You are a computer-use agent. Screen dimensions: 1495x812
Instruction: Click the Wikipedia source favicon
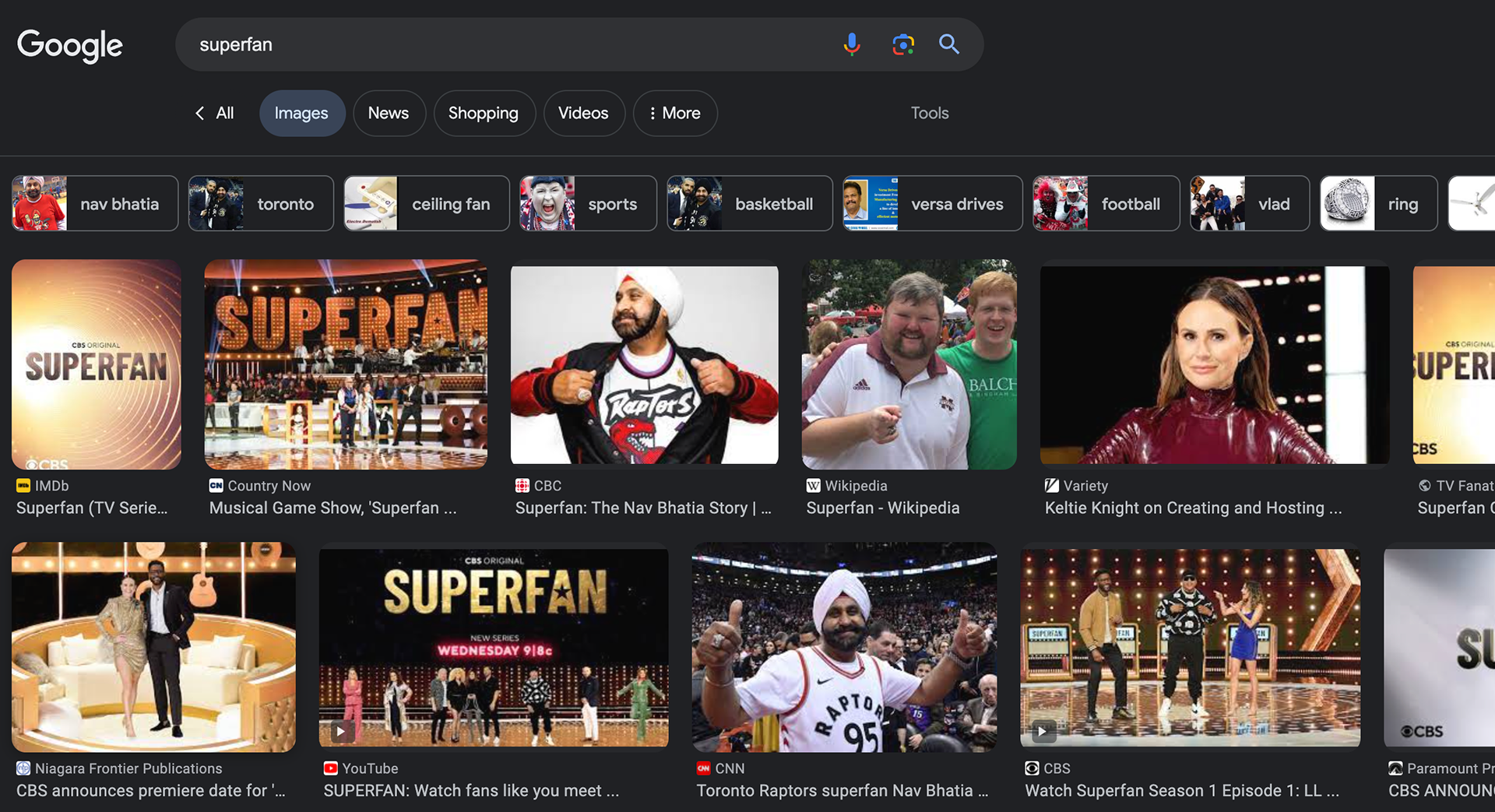tap(814, 486)
